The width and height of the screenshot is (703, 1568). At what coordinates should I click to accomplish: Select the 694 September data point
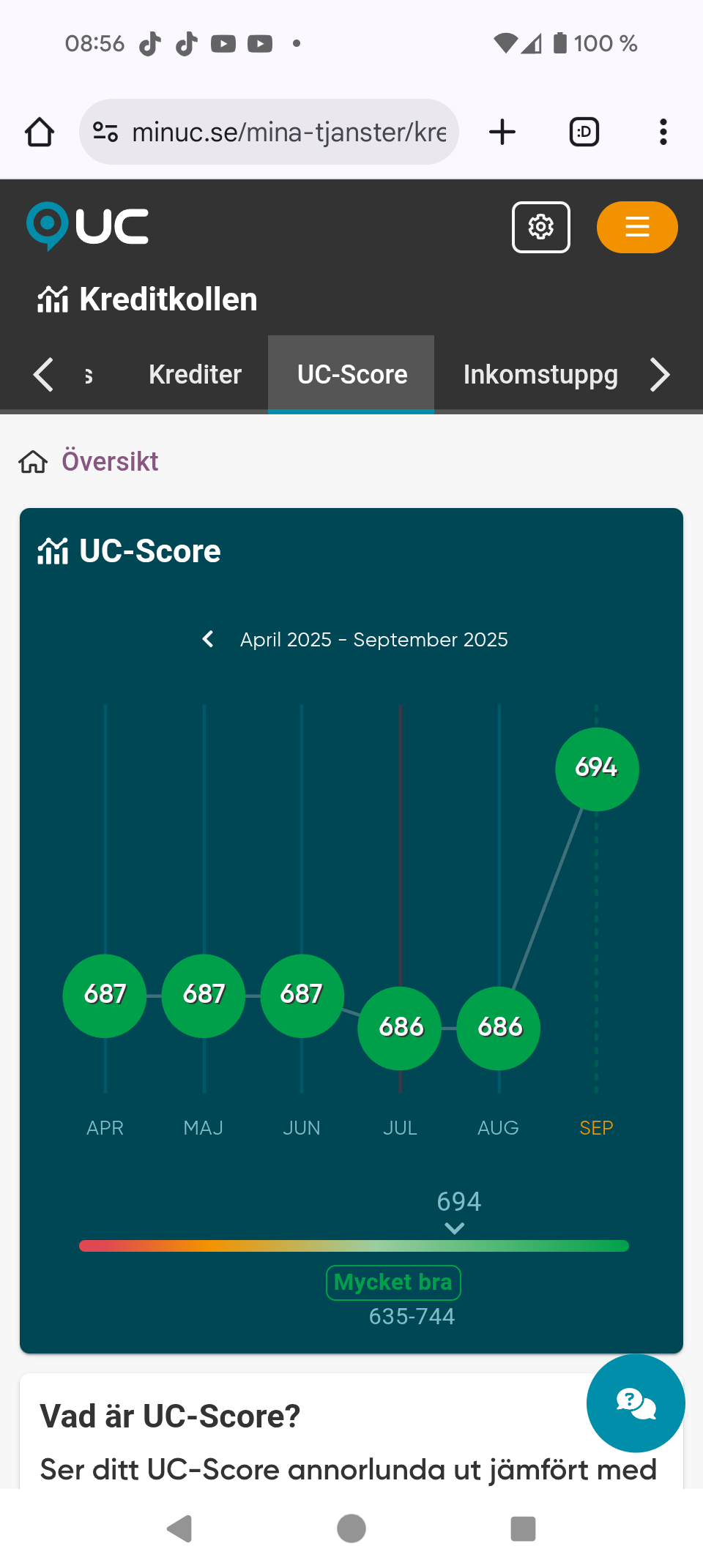(x=597, y=769)
